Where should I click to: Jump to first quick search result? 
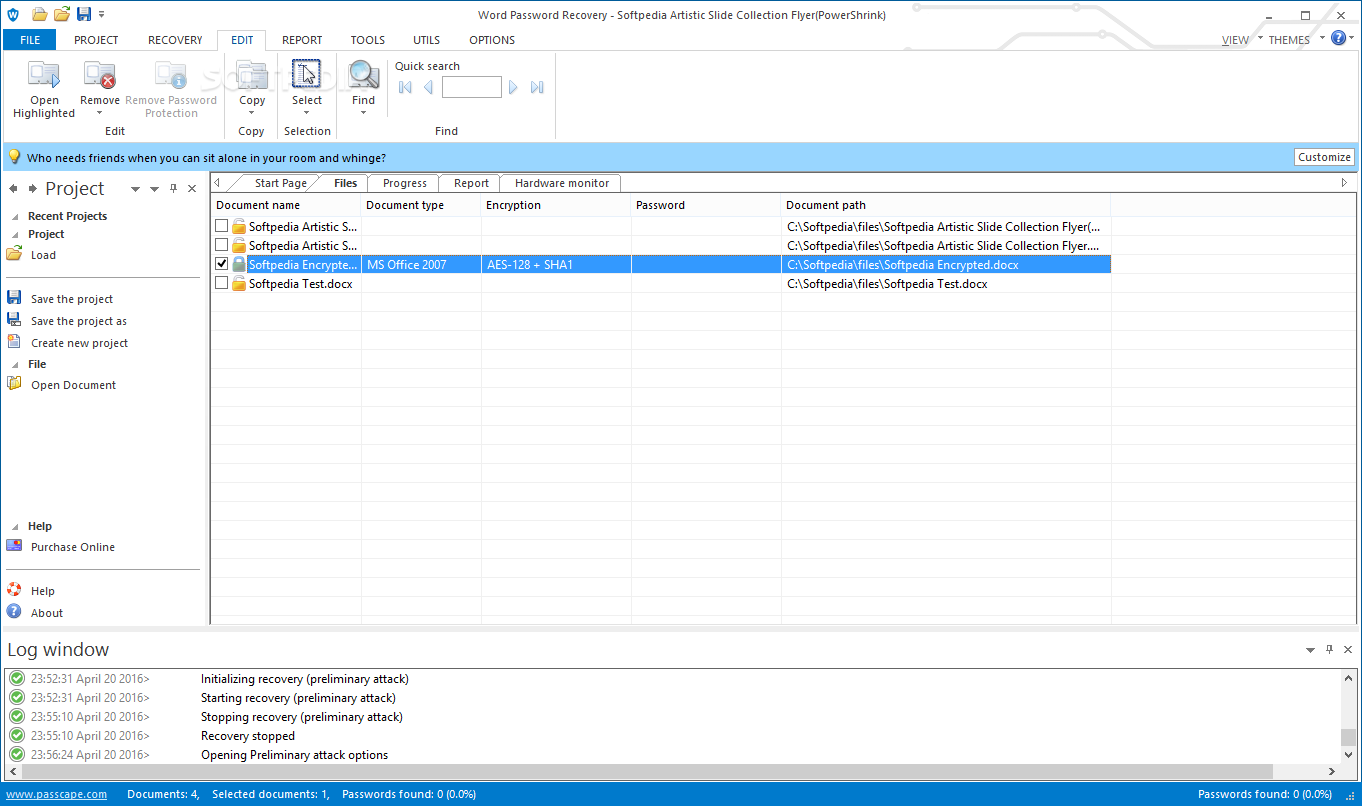(x=405, y=87)
